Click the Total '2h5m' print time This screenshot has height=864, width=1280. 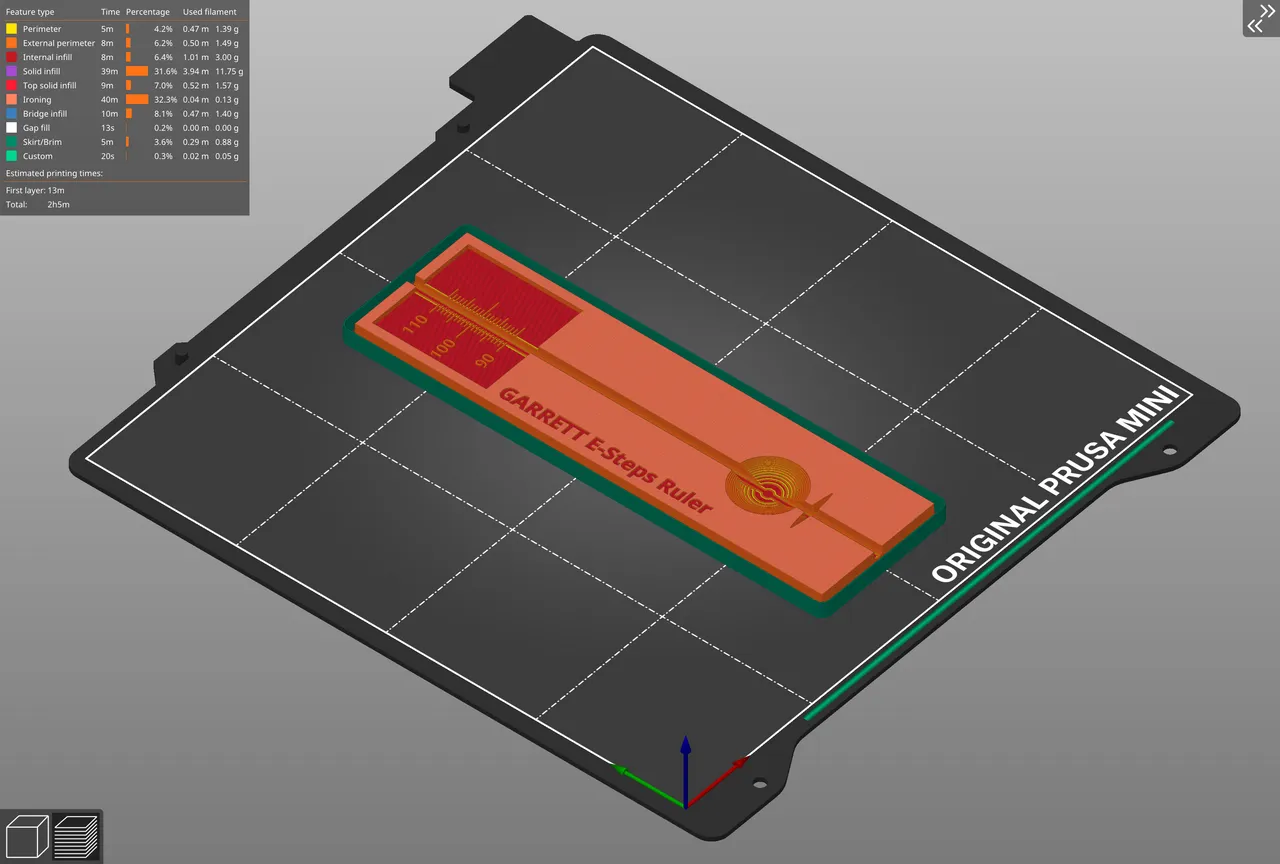pos(58,204)
